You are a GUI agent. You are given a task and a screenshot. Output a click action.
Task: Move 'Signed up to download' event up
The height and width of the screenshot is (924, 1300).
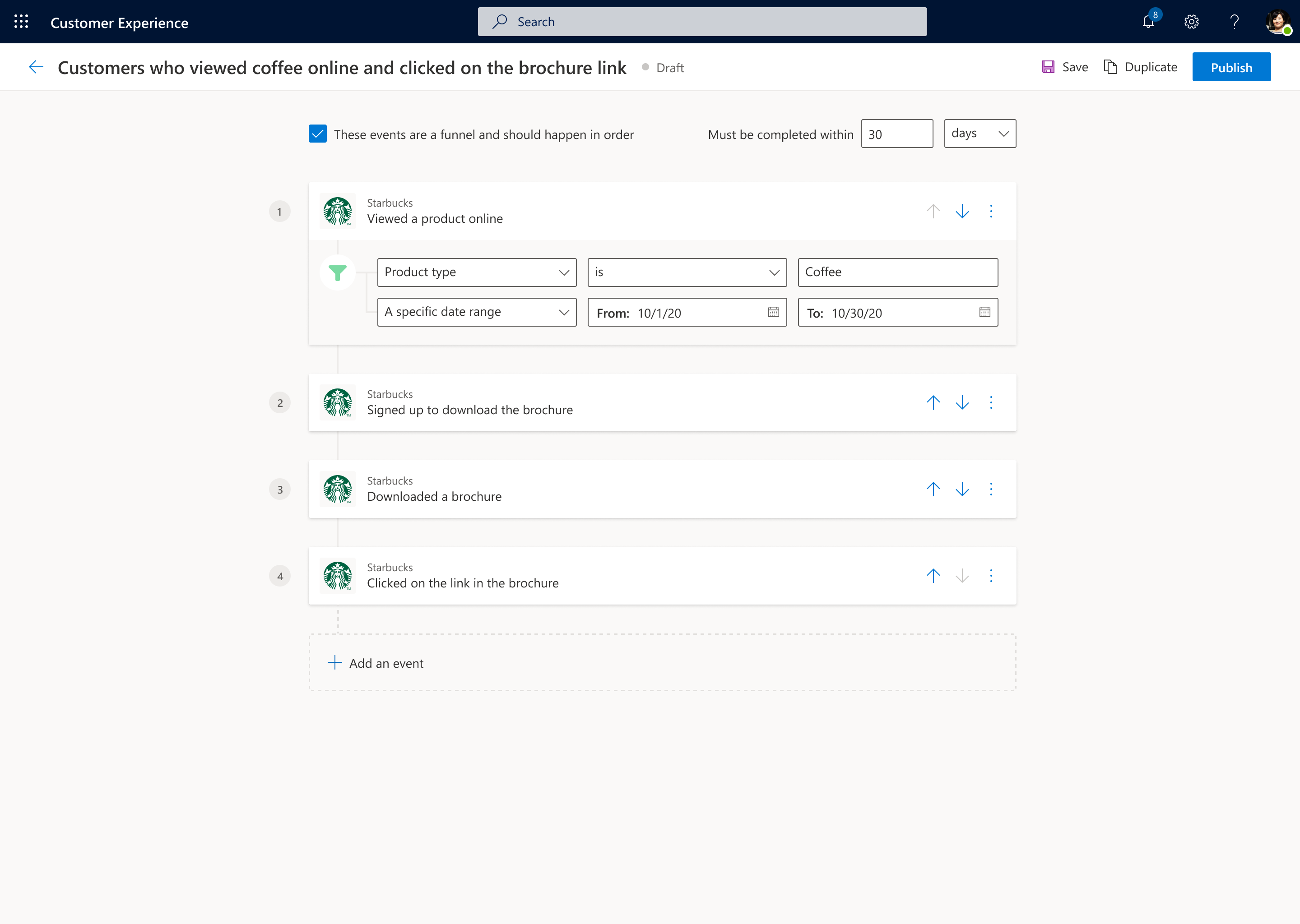[933, 402]
